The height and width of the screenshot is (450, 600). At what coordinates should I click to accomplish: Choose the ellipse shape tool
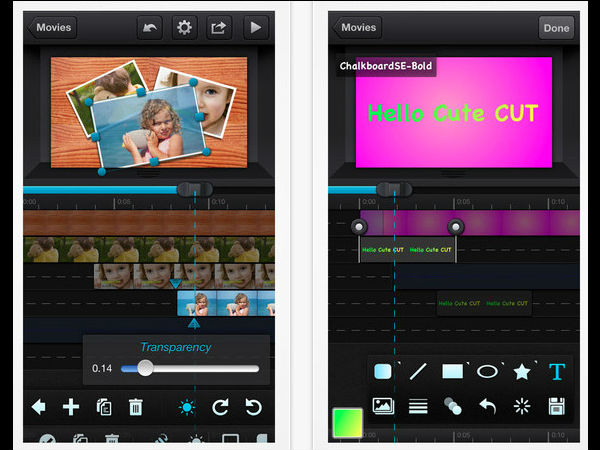click(487, 371)
